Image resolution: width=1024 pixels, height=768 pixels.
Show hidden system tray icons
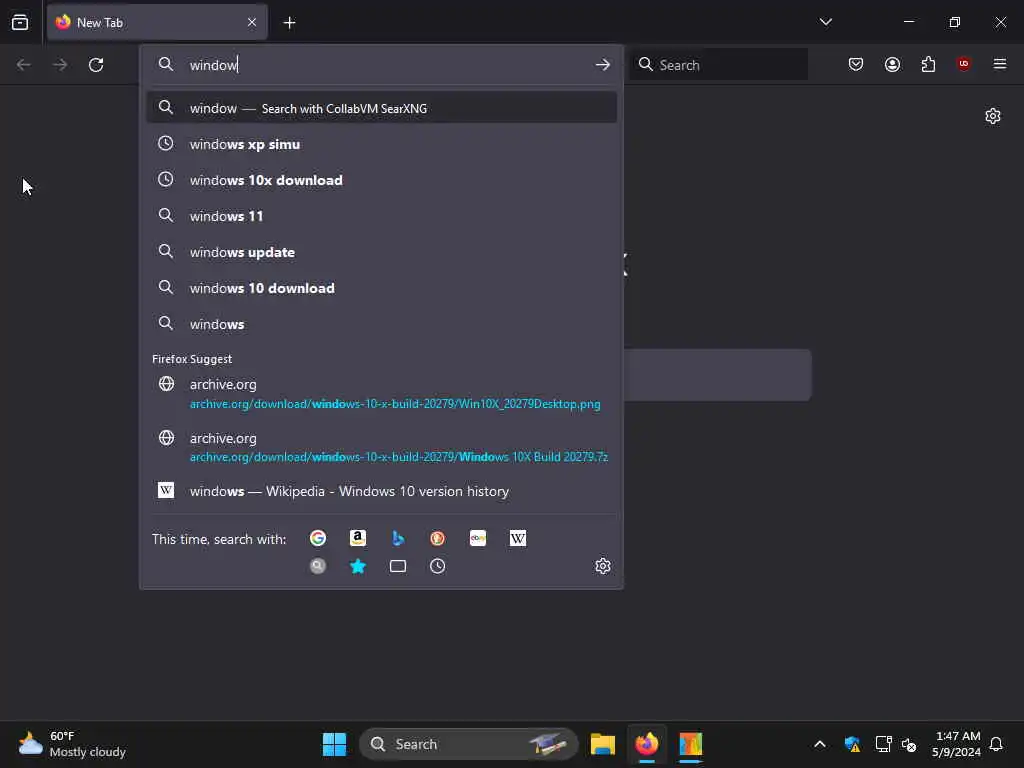tap(820, 744)
